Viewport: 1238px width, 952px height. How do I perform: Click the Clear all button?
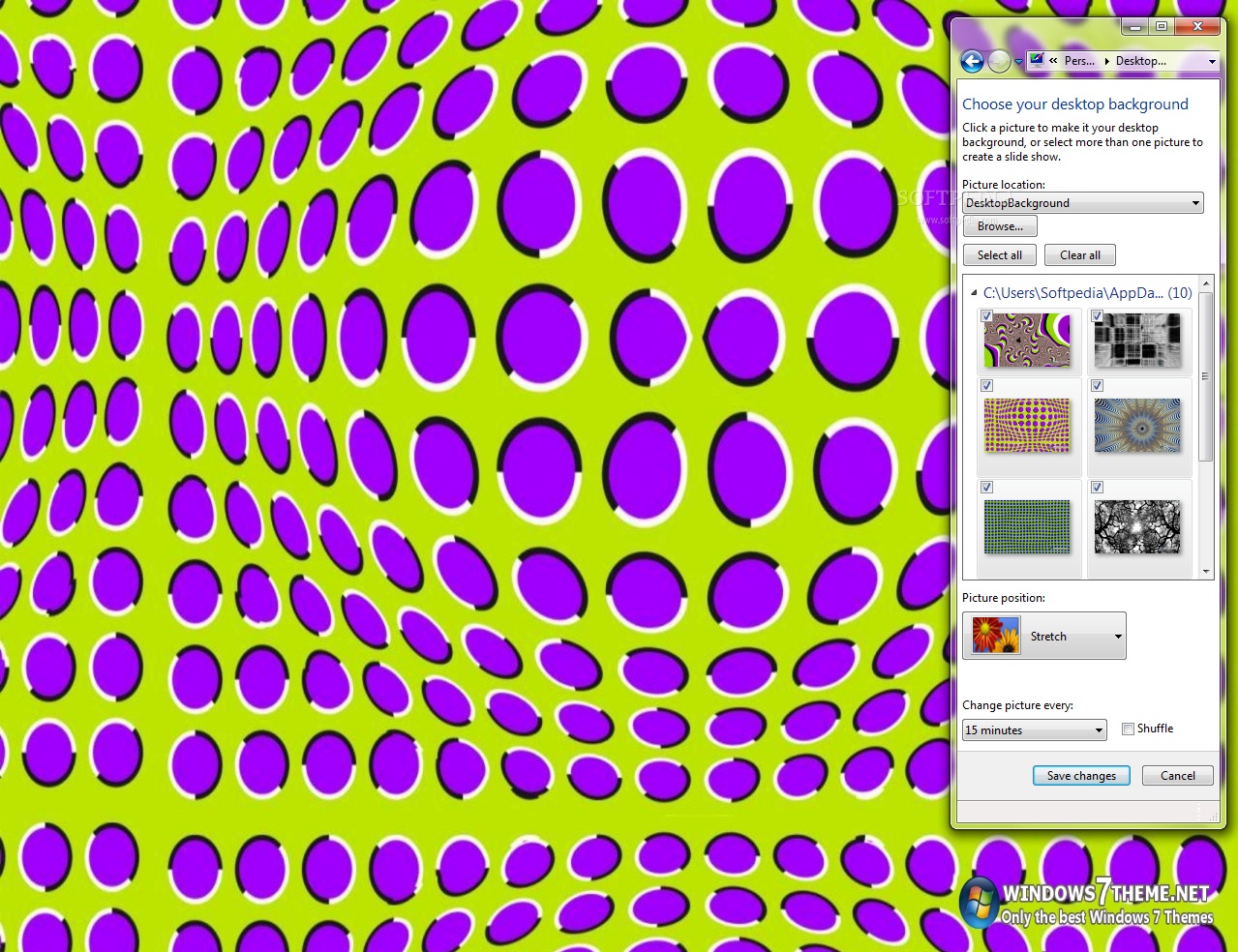click(1080, 255)
